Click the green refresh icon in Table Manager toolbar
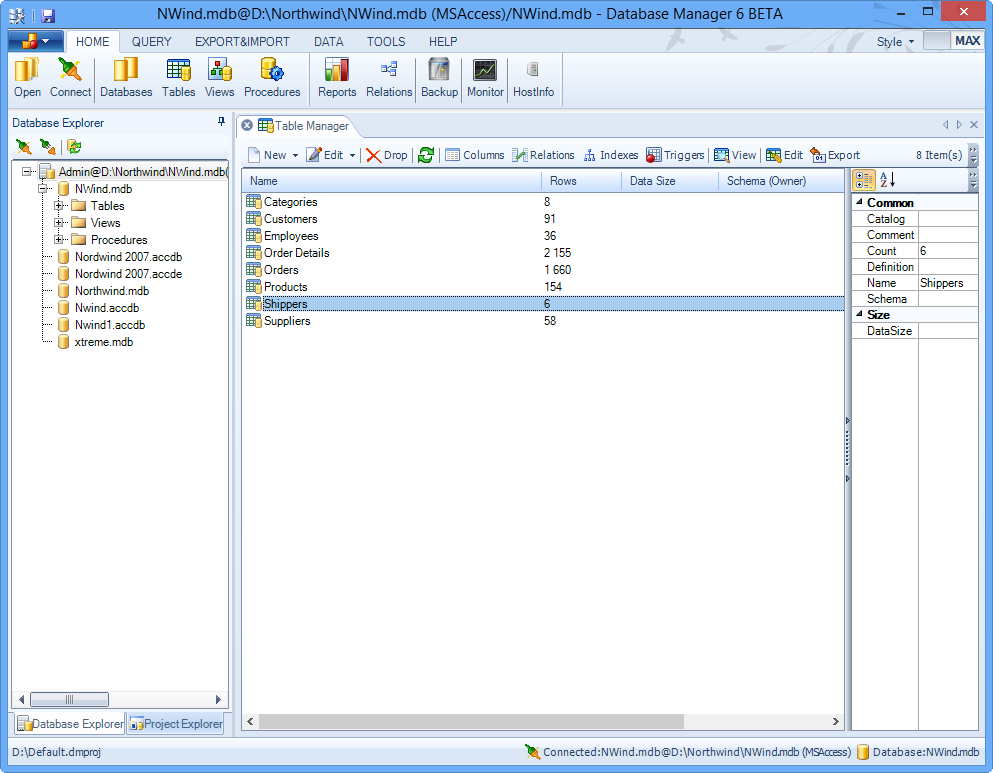993x773 pixels. tap(426, 155)
